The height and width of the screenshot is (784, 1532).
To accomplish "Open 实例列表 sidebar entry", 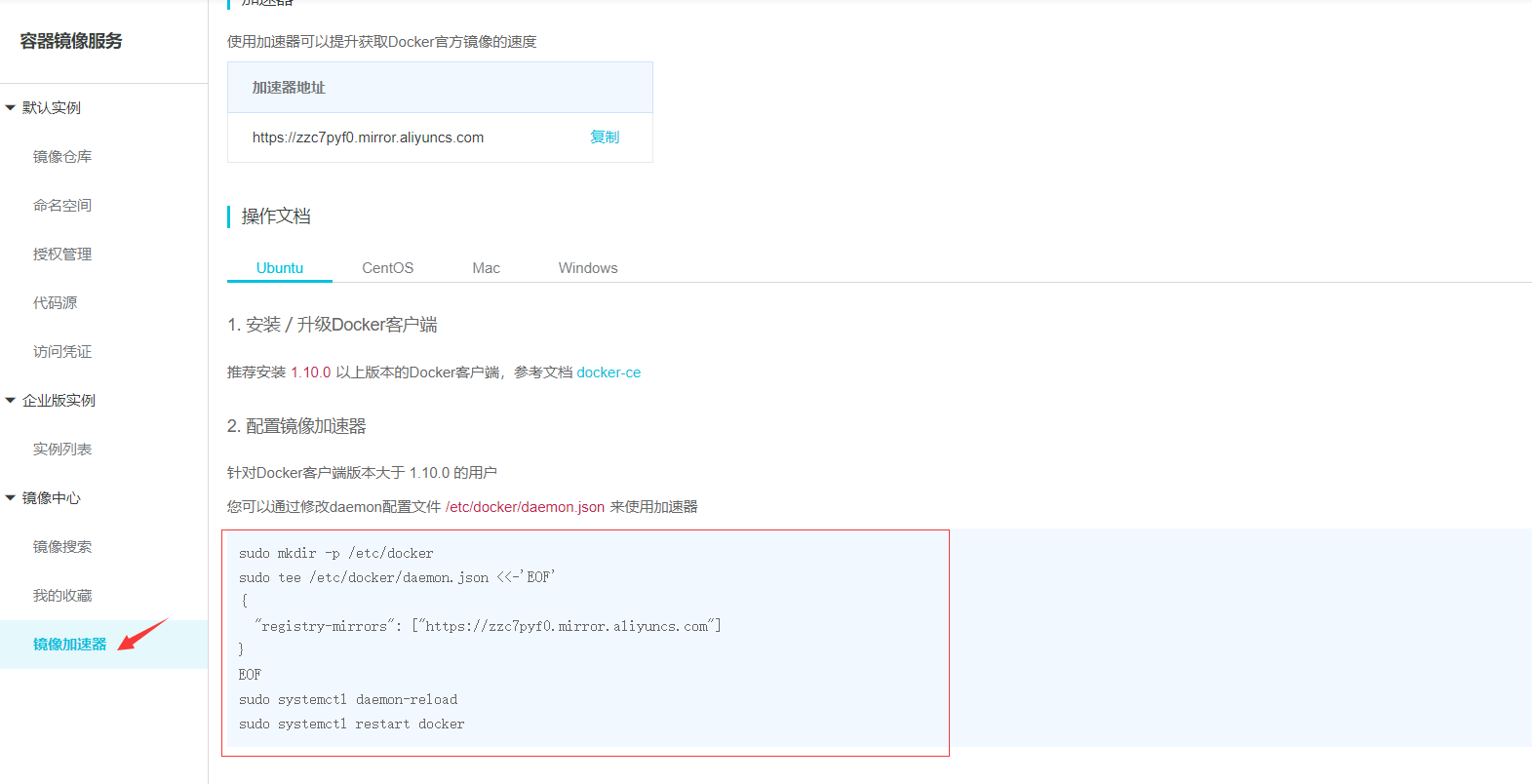I will (x=62, y=449).
